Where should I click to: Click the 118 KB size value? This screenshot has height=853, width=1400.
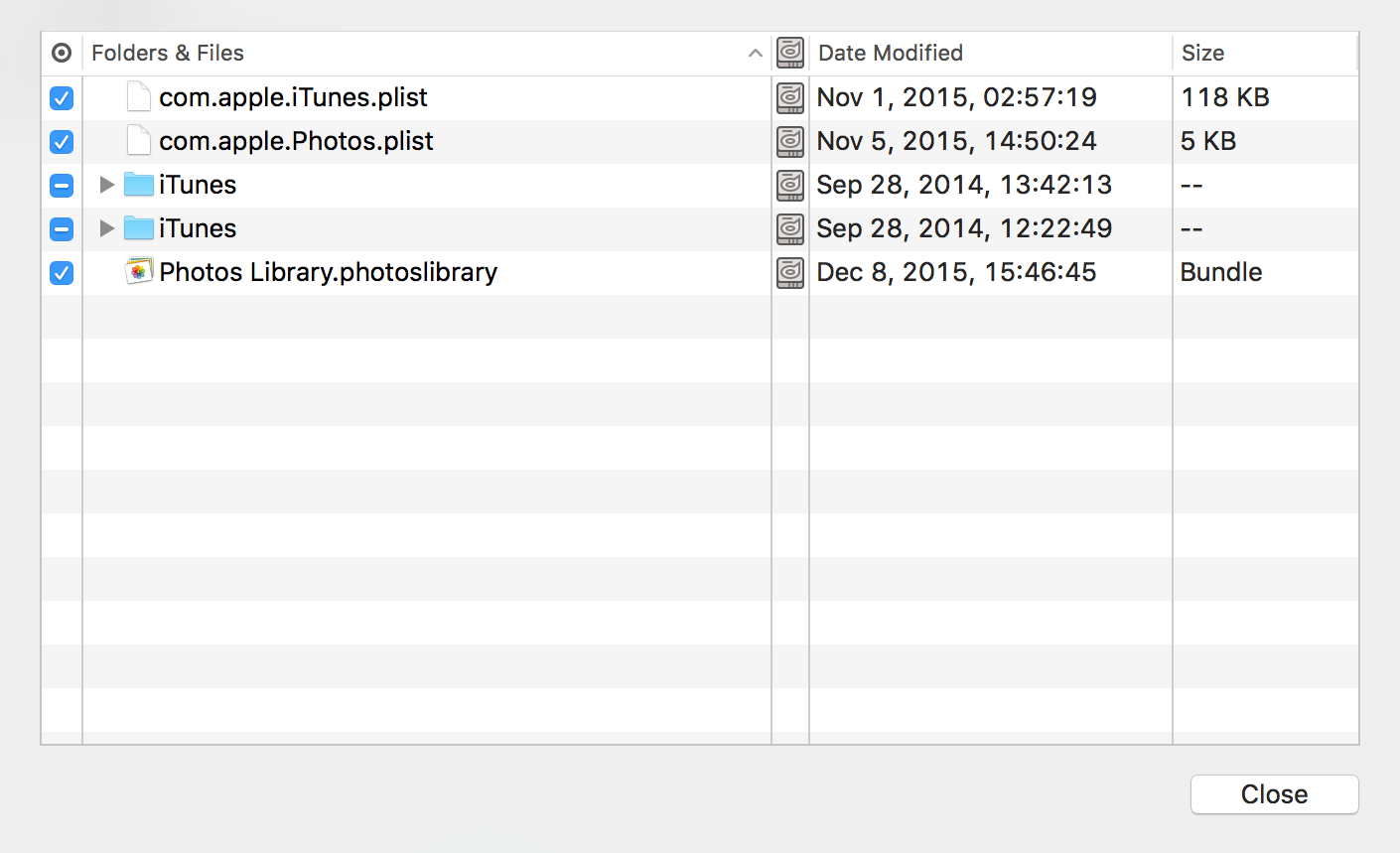(1225, 97)
